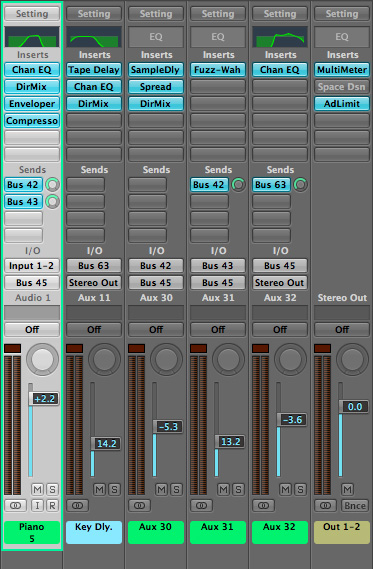This screenshot has width=373, height=569.
Task: Open Chan EQ insert on Aux 32
Action: tap(280, 70)
